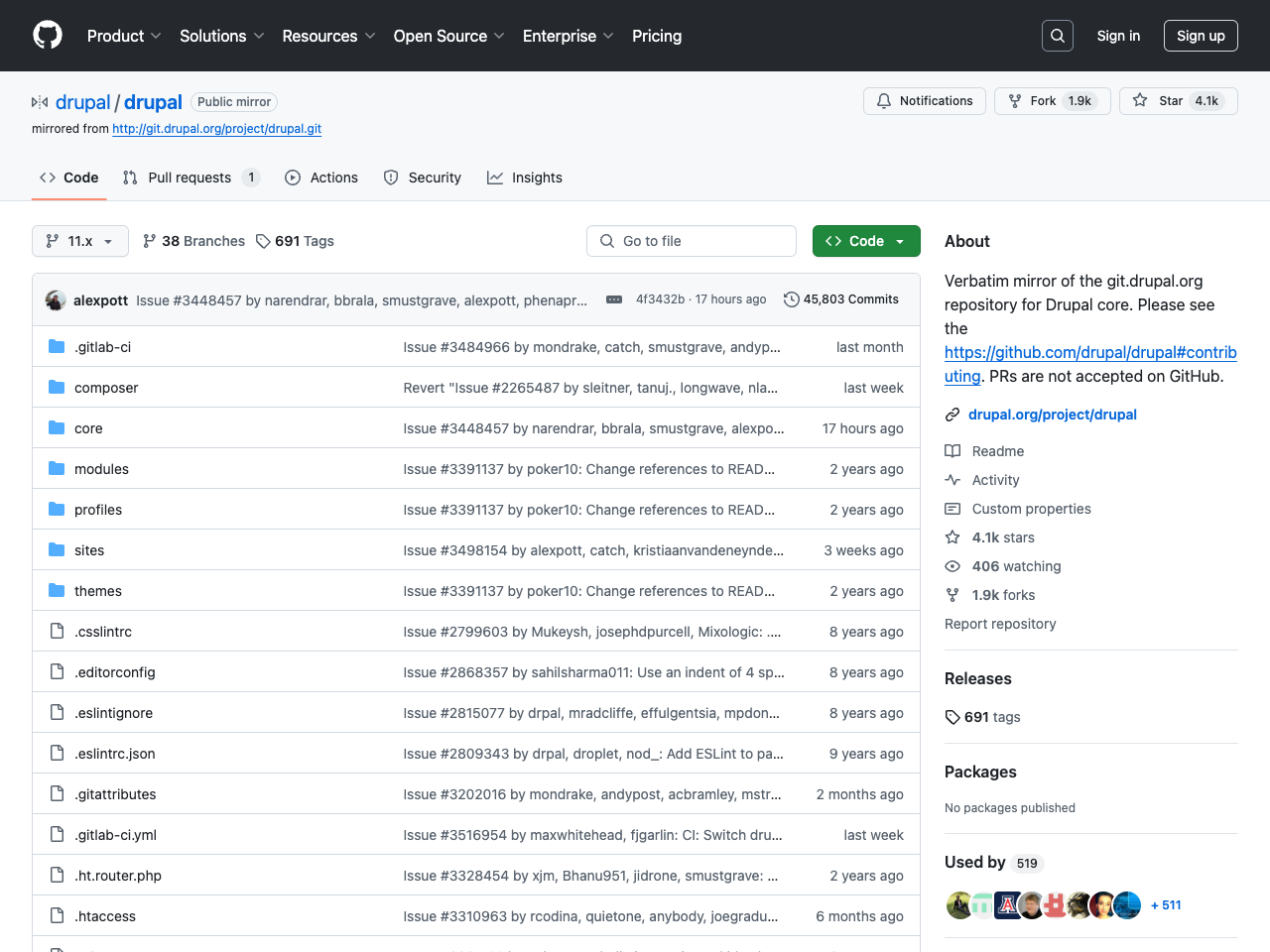
Task: Click the drupal owner link
Action: (83, 102)
